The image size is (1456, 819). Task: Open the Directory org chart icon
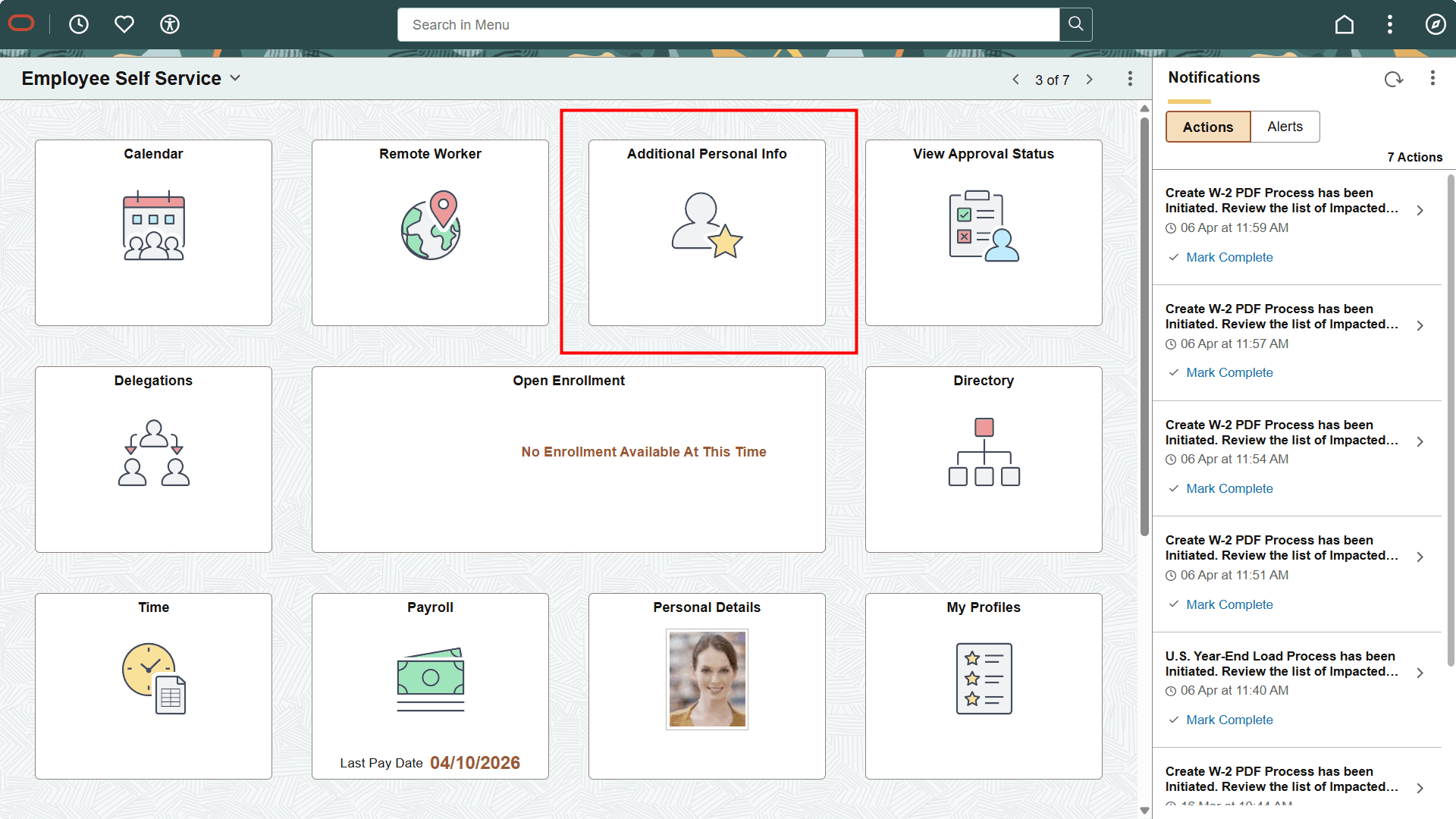984,452
